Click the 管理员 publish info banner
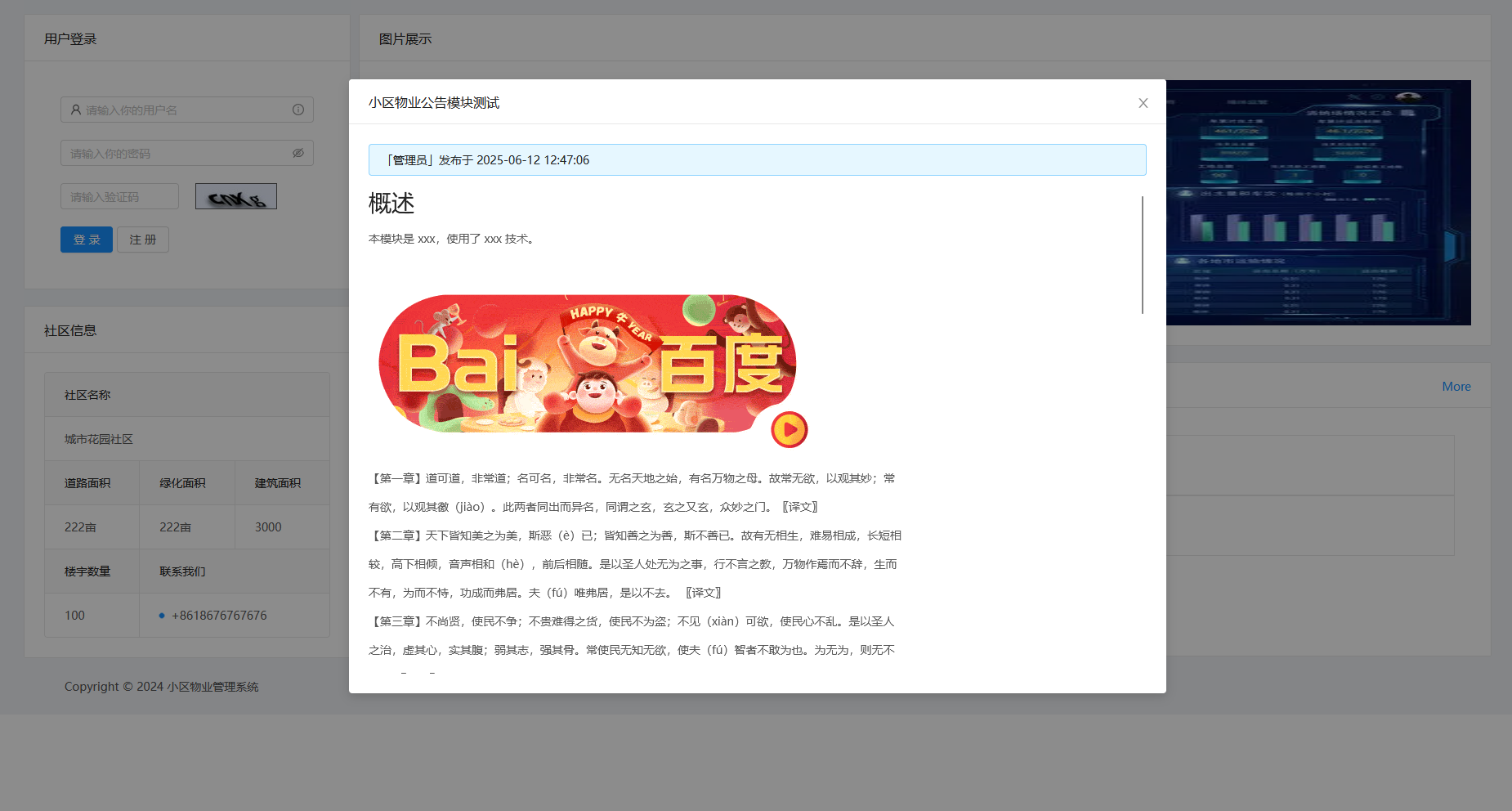This screenshot has width=1512, height=811. [x=758, y=160]
